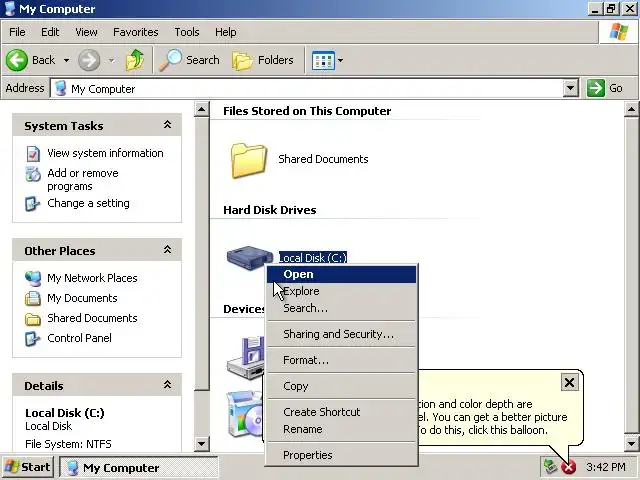
Task: Open the Views dropdown arrow
Action: [x=340, y=60]
